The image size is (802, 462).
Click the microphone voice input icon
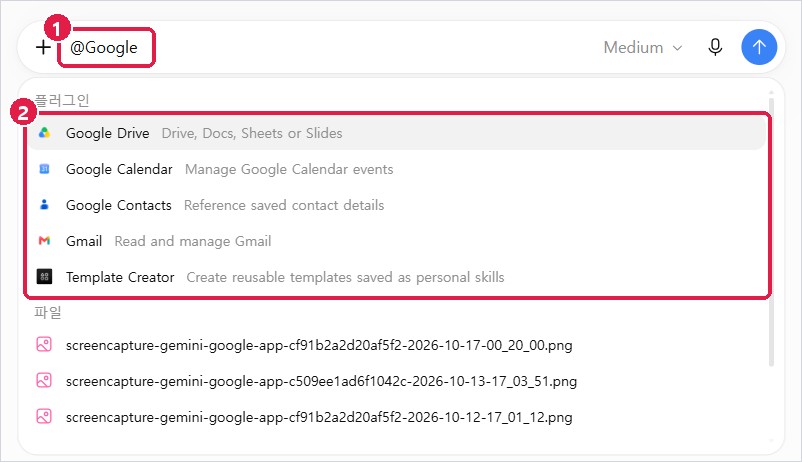coord(715,47)
